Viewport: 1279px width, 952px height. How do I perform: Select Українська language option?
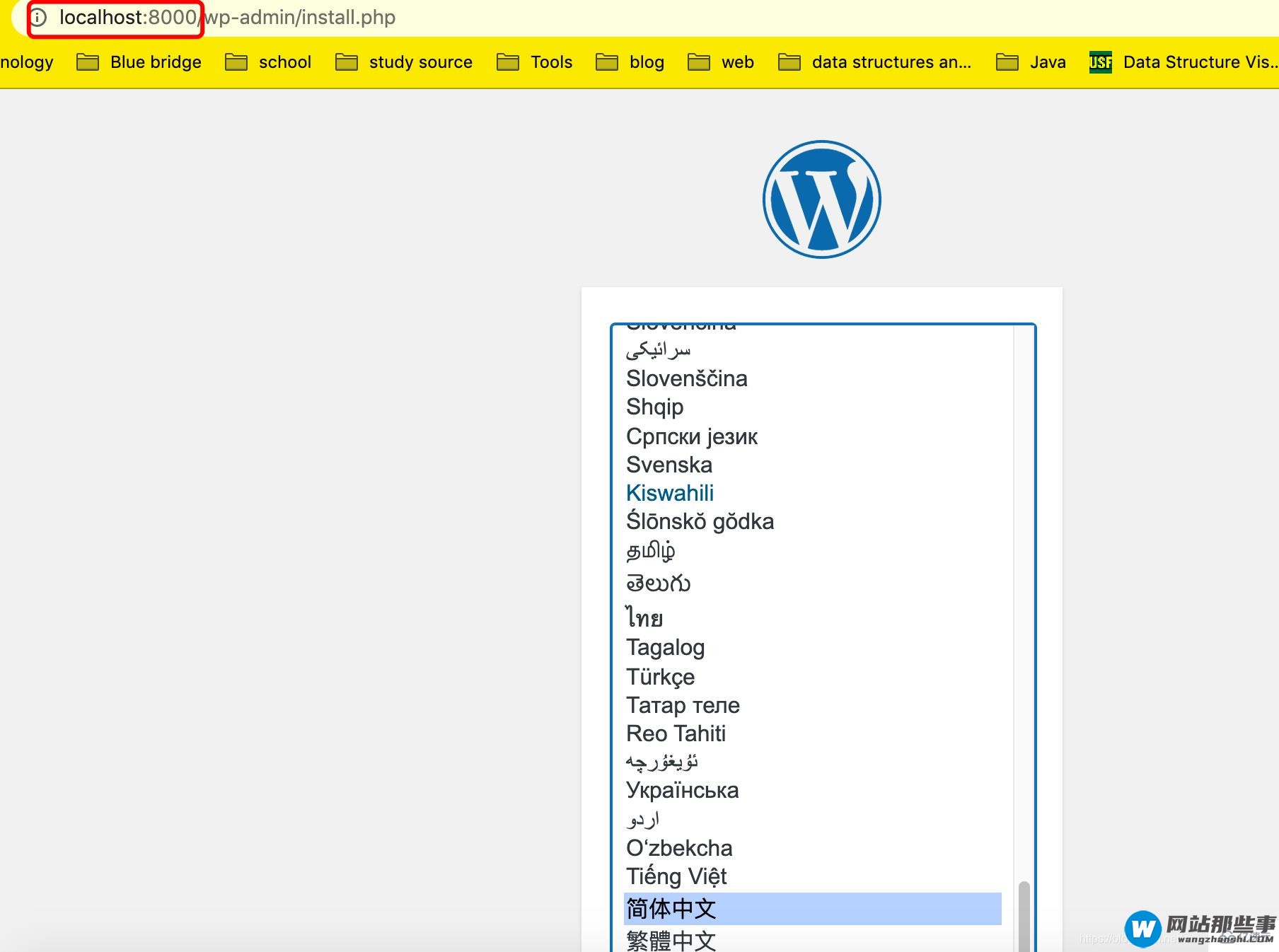pyautogui.click(x=812, y=790)
